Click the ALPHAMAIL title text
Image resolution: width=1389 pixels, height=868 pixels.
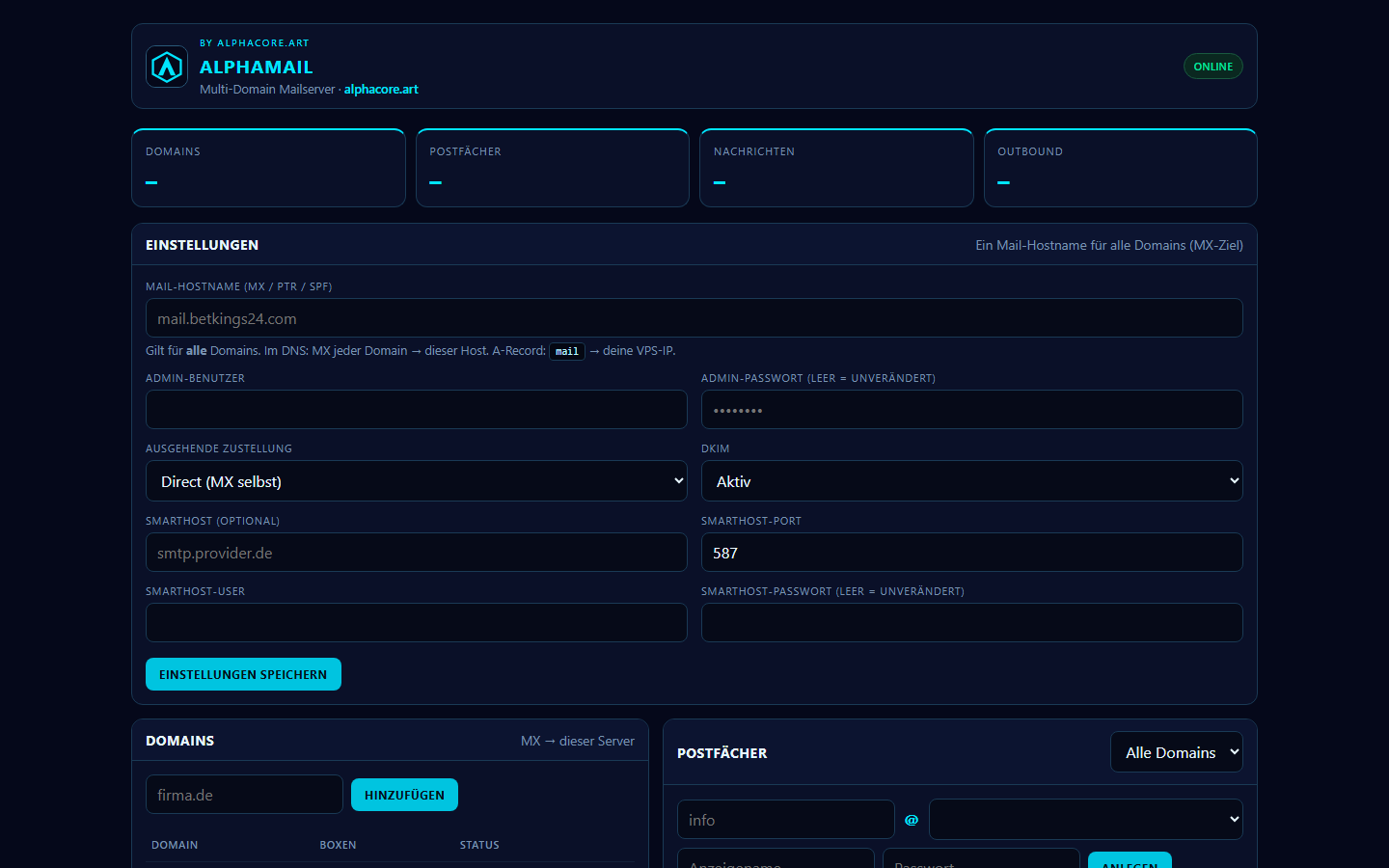point(257,67)
